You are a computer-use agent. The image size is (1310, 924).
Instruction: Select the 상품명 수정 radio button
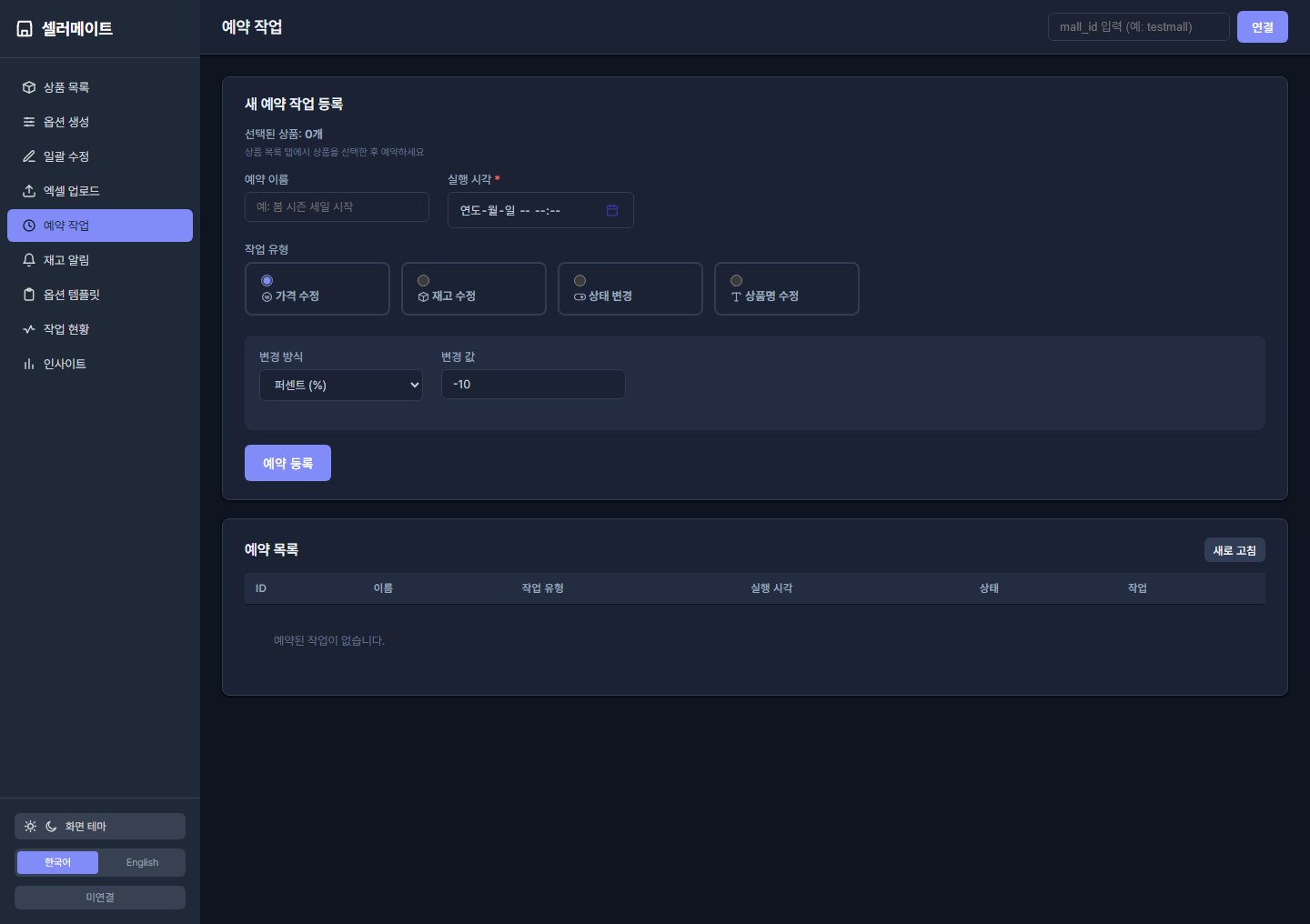pos(736,280)
